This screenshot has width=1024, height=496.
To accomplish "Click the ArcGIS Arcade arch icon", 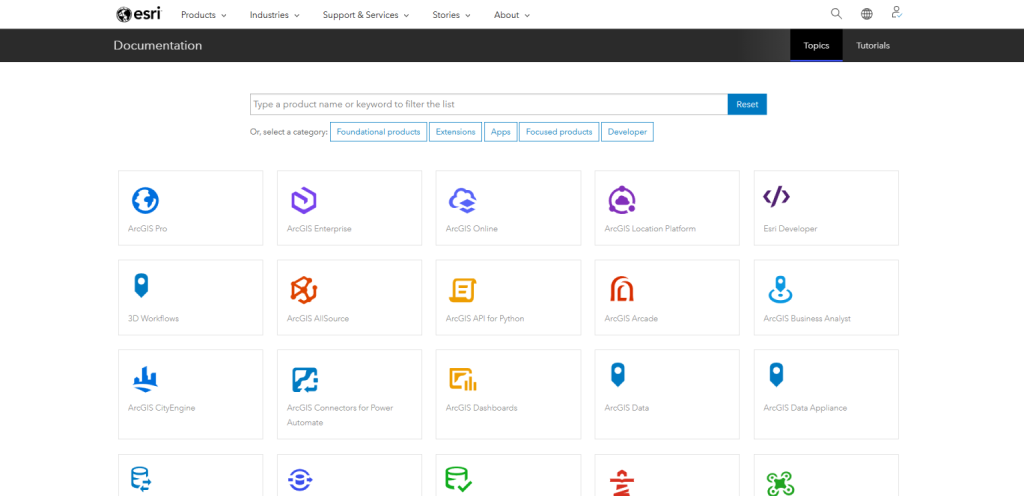I will click(x=622, y=288).
